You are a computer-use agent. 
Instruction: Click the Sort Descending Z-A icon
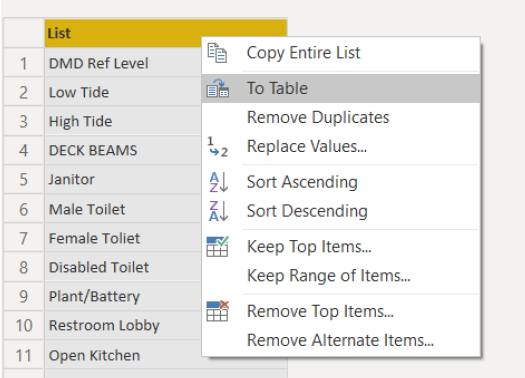click(218, 211)
